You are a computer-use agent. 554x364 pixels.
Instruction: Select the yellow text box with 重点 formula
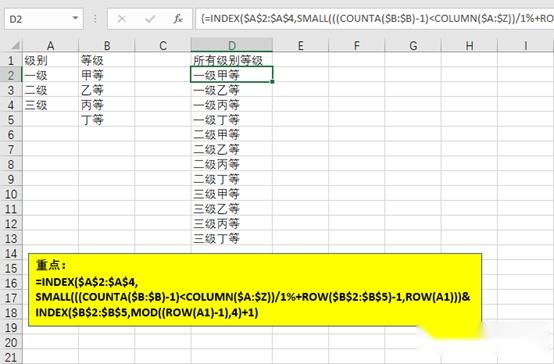tap(255, 289)
